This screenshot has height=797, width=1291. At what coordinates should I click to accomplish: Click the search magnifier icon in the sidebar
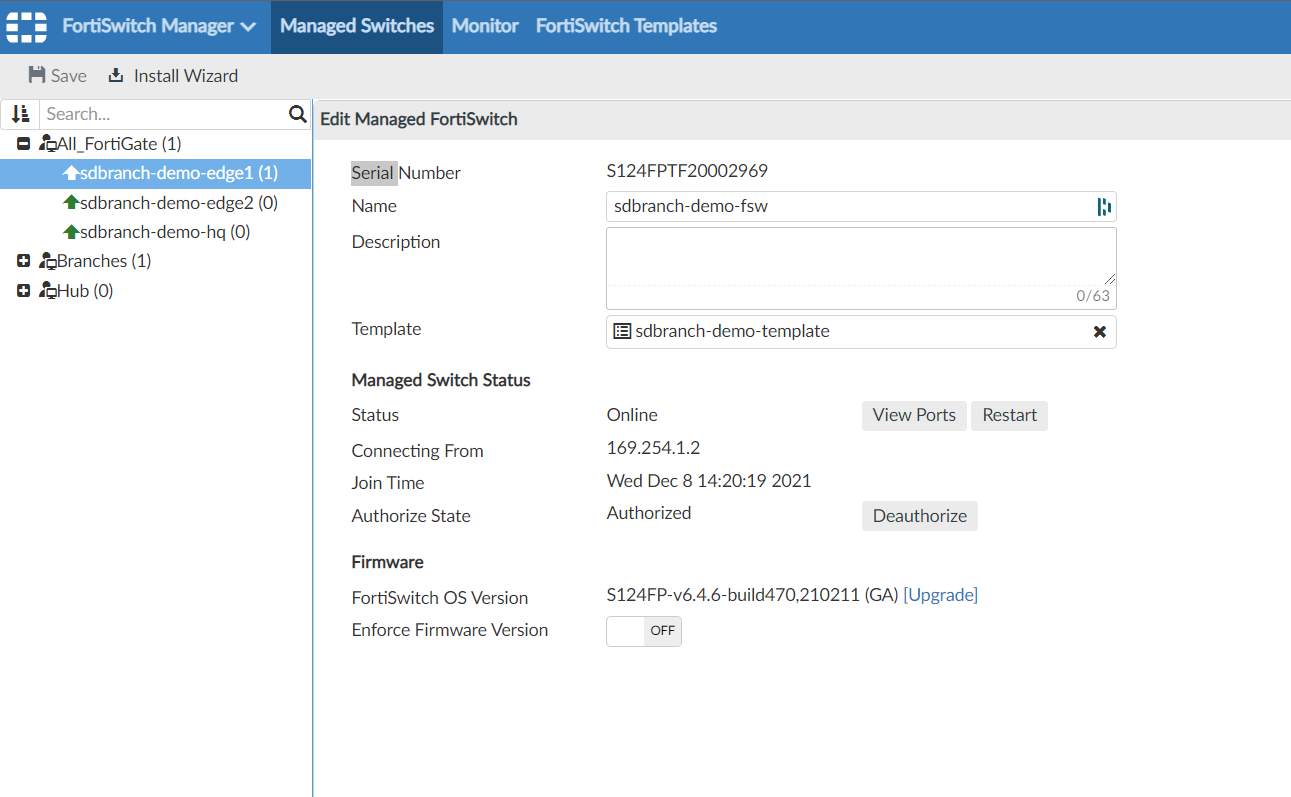pyautogui.click(x=297, y=113)
